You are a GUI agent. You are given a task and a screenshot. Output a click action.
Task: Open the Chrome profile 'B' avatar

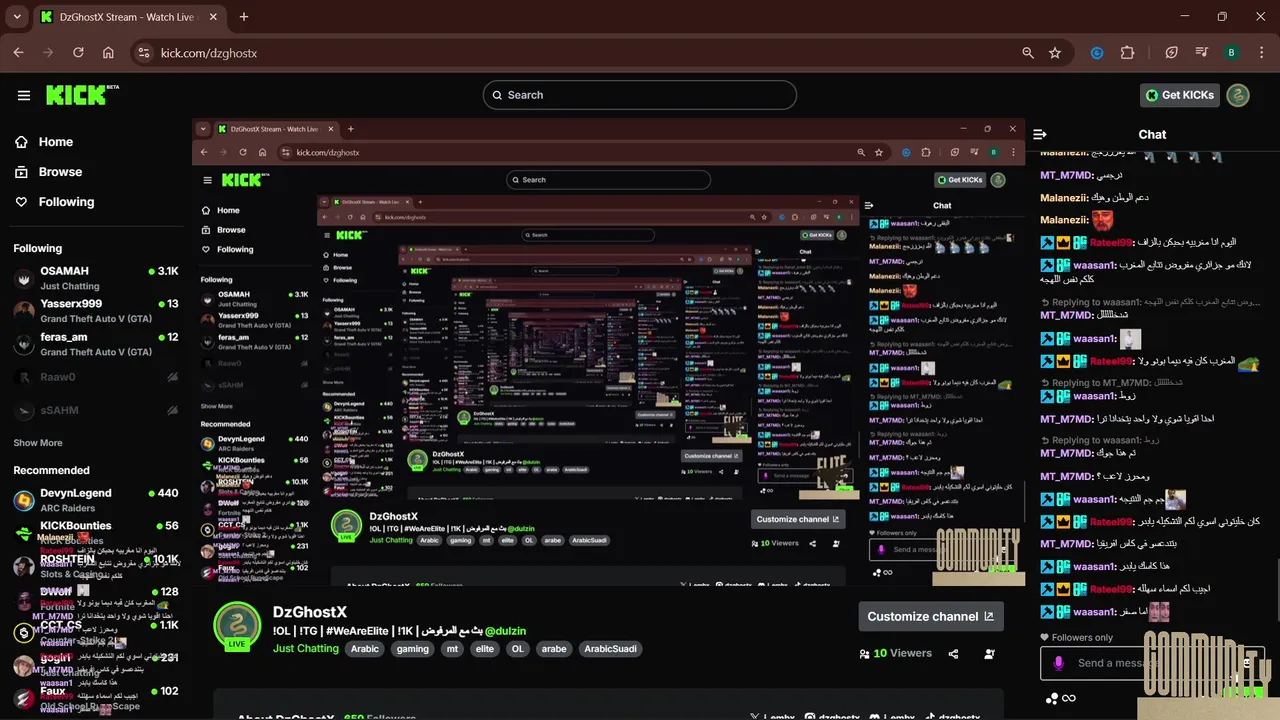pyautogui.click(x=1231, y=53)
